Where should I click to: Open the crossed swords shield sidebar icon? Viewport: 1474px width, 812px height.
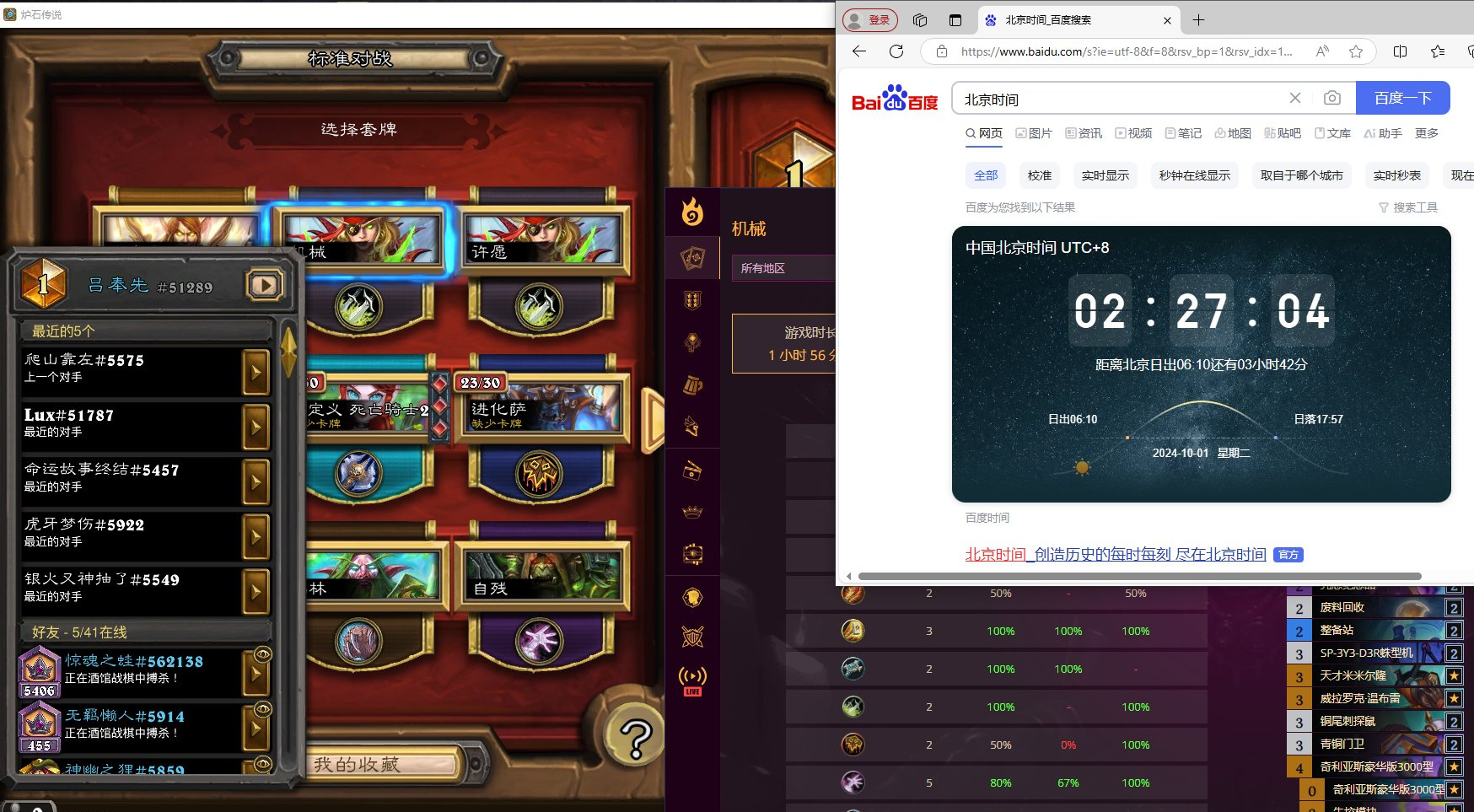click(x=692, y=637)
